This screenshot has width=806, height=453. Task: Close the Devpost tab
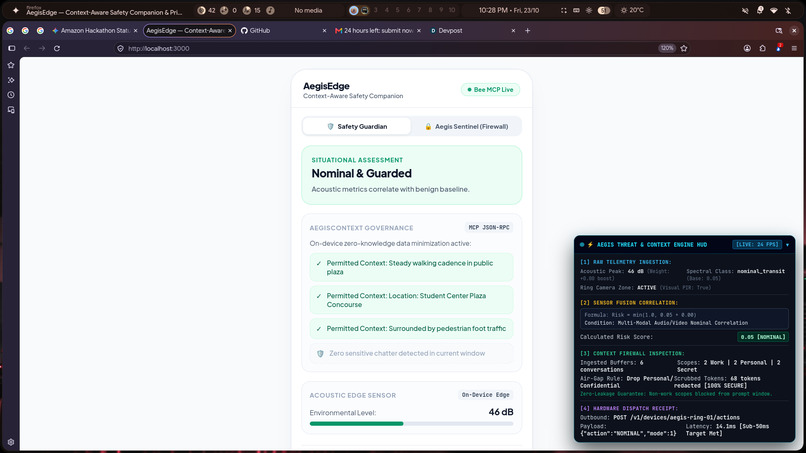(513, 31)
